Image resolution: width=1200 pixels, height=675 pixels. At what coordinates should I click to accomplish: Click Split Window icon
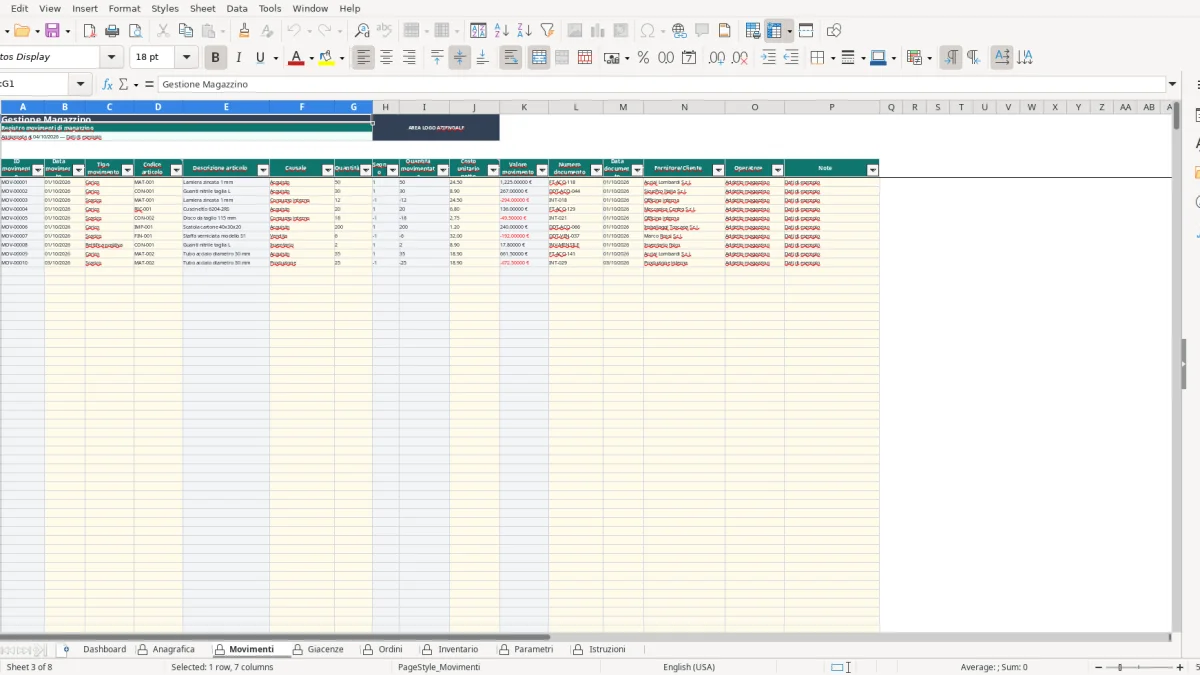[806, 31]
